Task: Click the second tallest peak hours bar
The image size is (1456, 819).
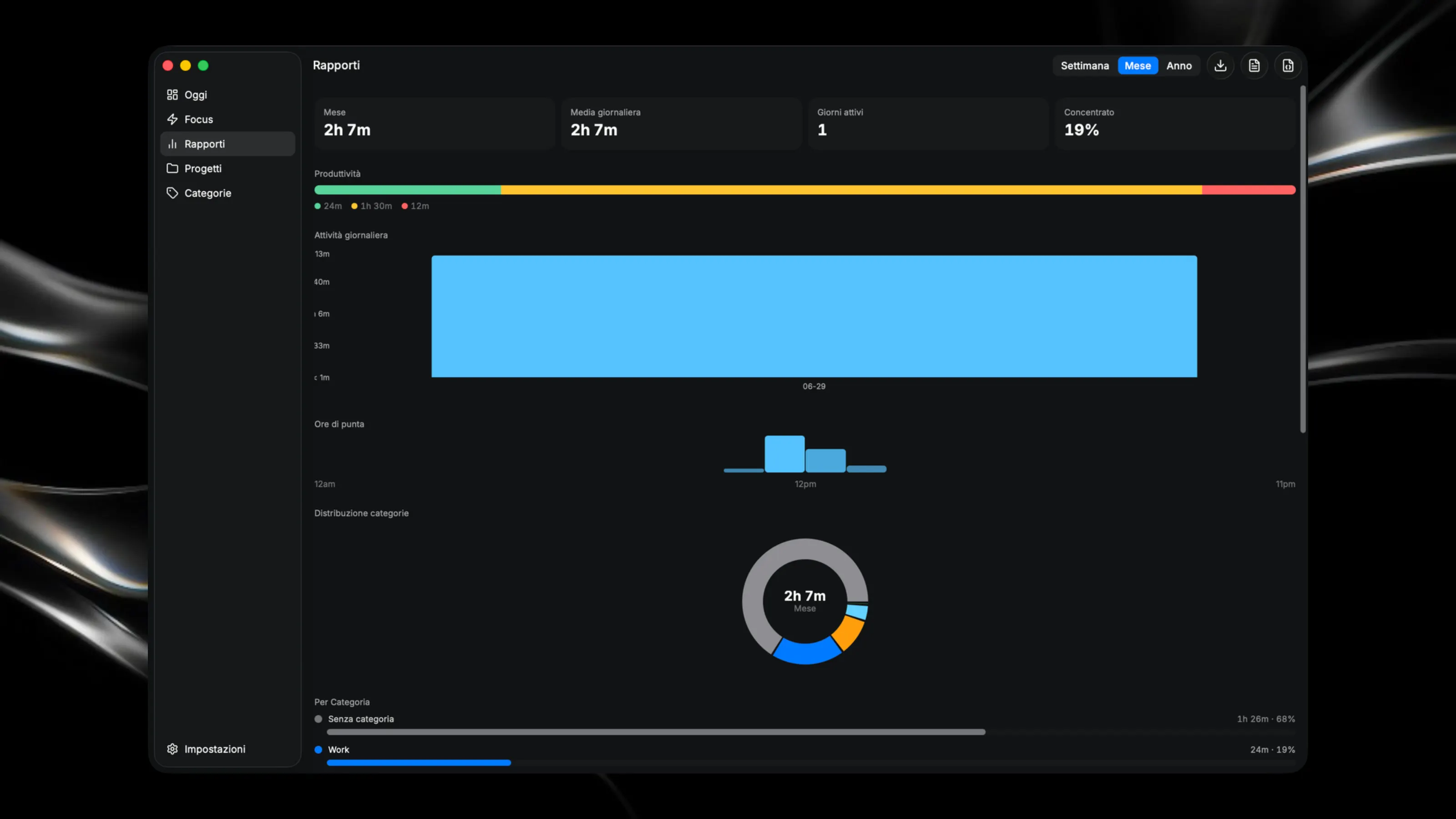Action: (x=825, y=460)
